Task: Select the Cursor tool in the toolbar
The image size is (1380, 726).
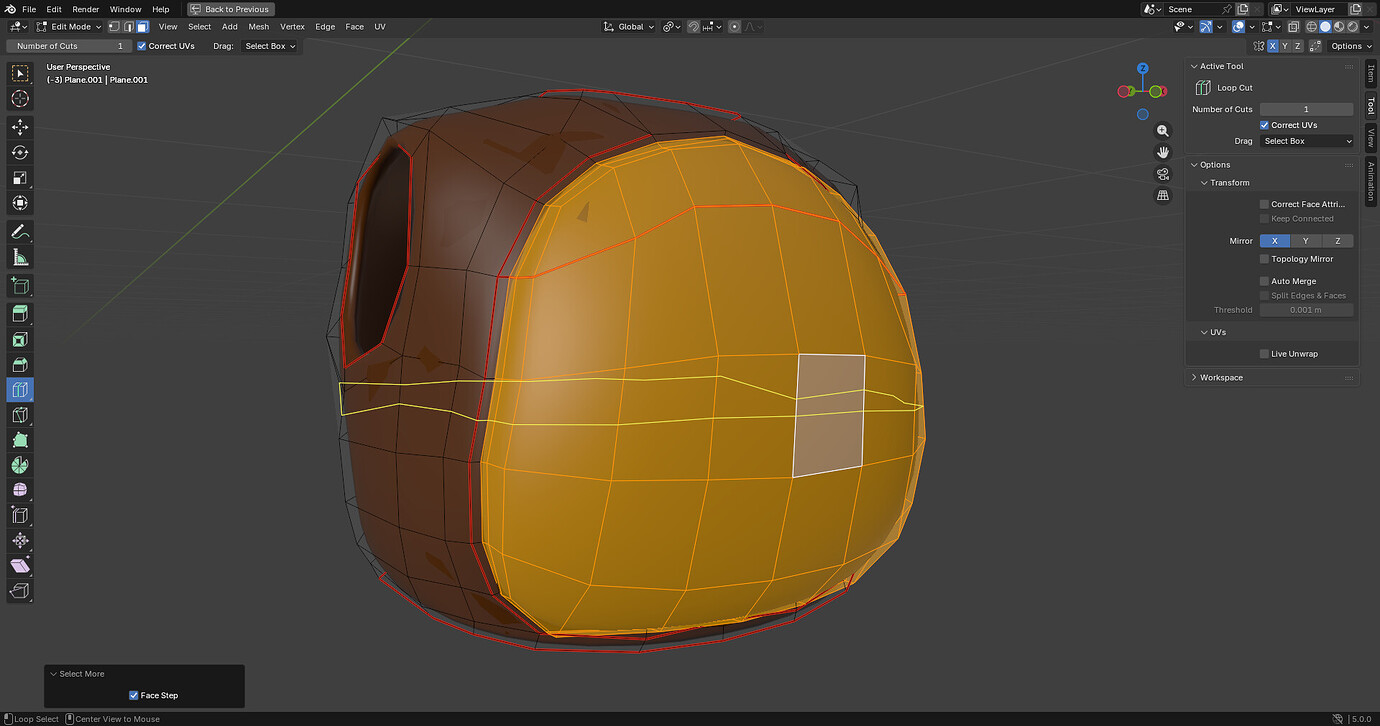Action: (20, 98)
